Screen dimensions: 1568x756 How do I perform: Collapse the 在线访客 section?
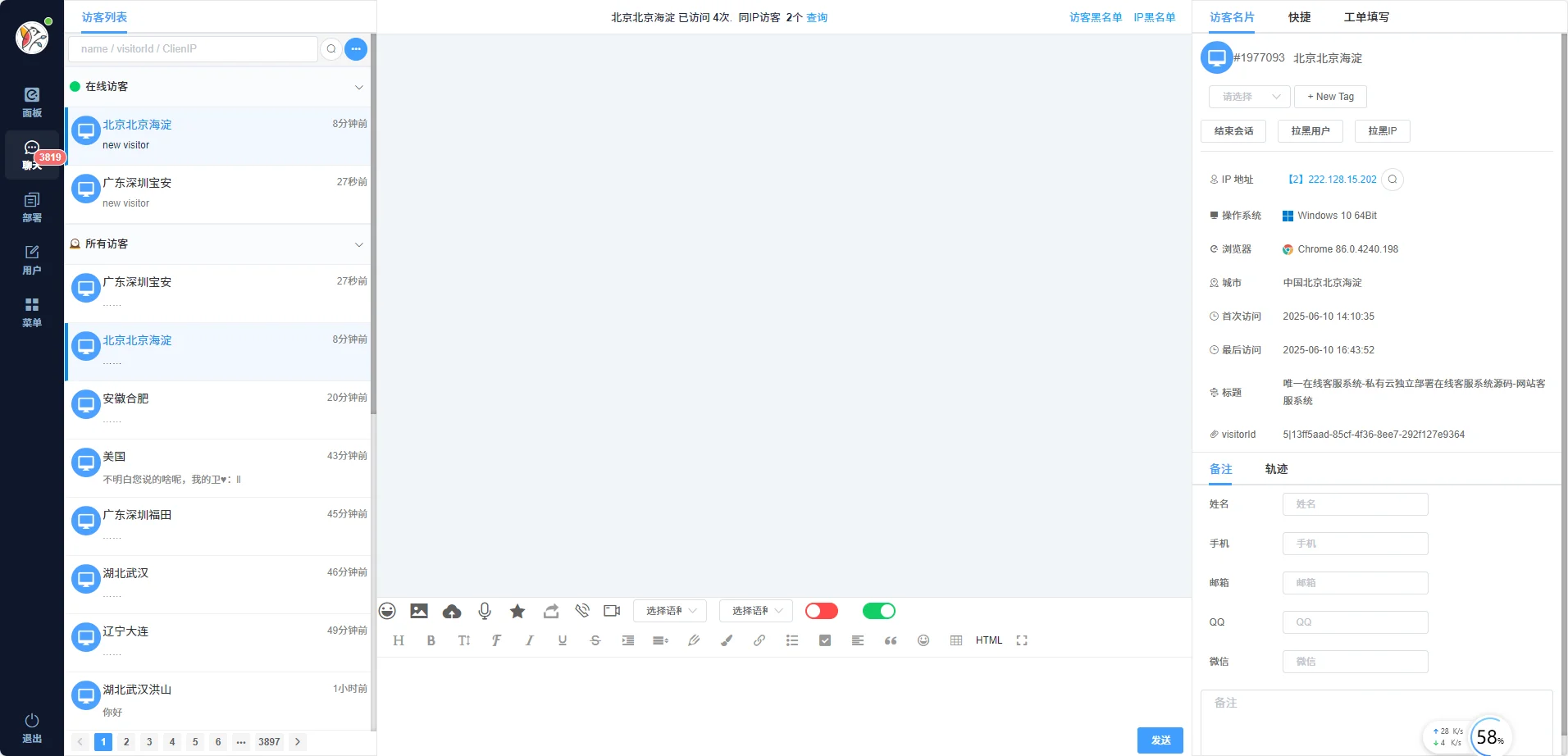point(358,87)
